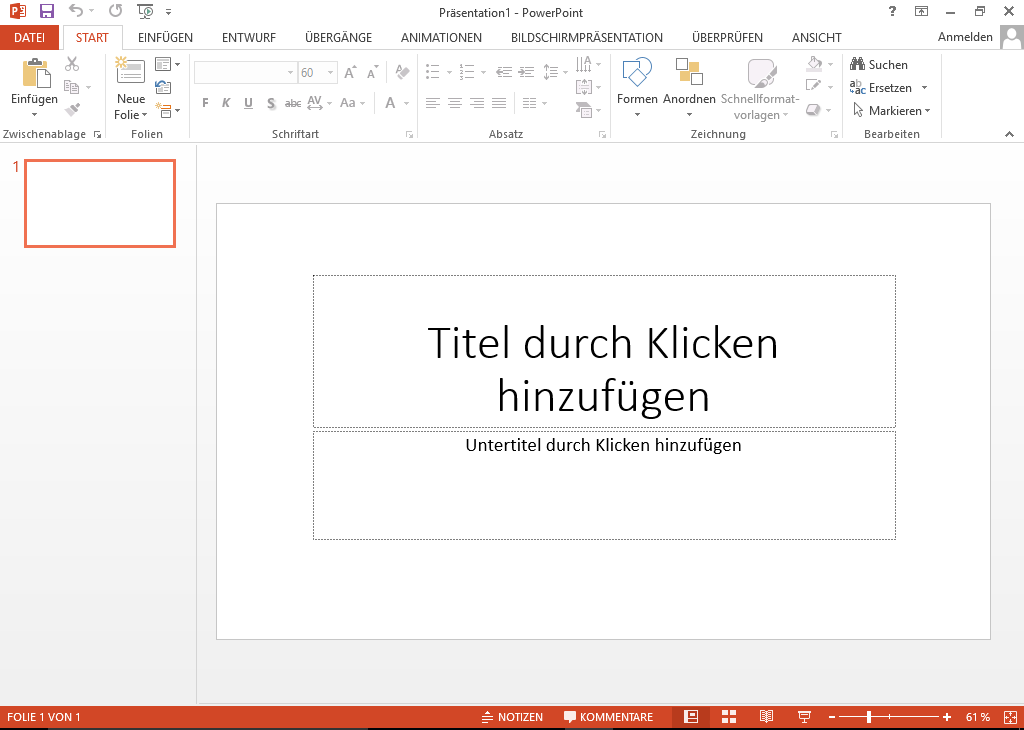This screenshot has height=730, width=1024.
Task: Switch to Leseansicht via status bar icon
Action: (x=766, y=716)
